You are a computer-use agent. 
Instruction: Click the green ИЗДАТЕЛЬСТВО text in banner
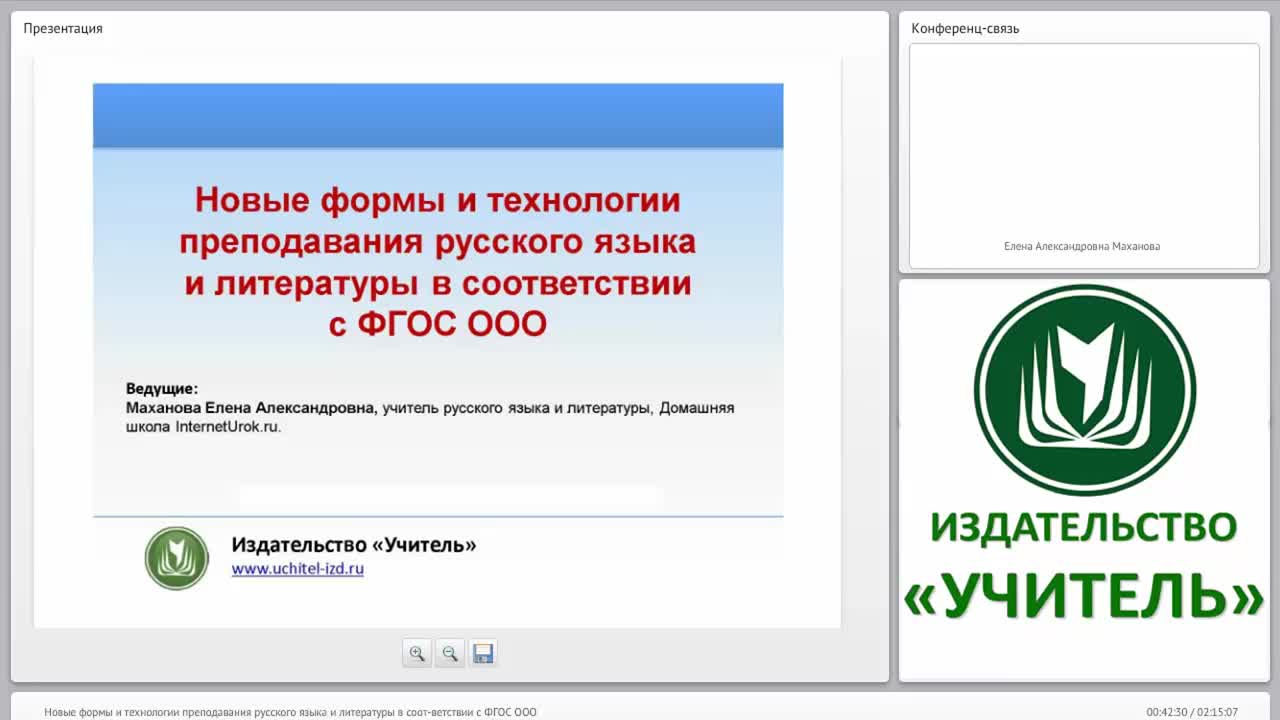(1084, 527)
